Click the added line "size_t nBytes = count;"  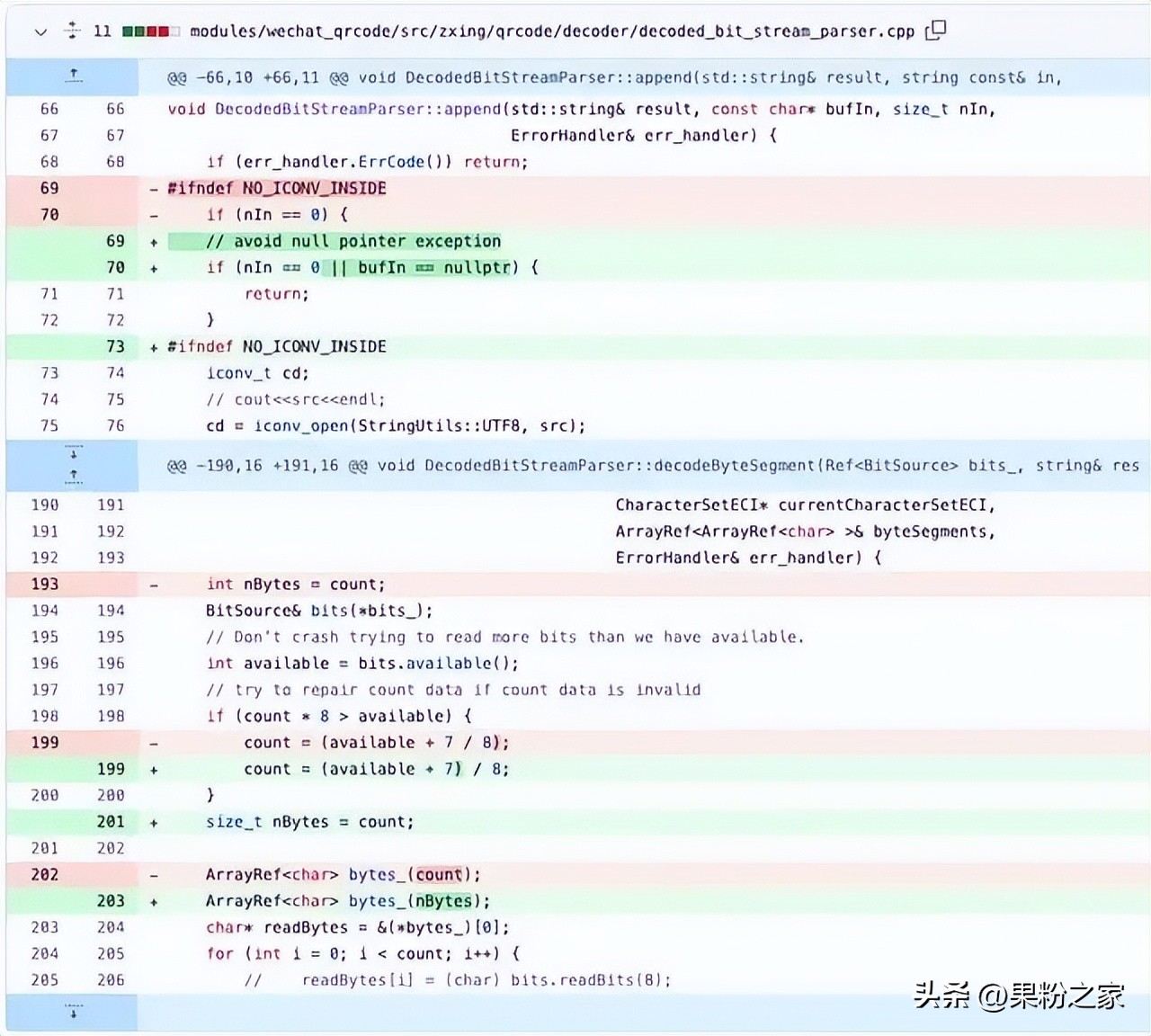(x=310, y=822)
